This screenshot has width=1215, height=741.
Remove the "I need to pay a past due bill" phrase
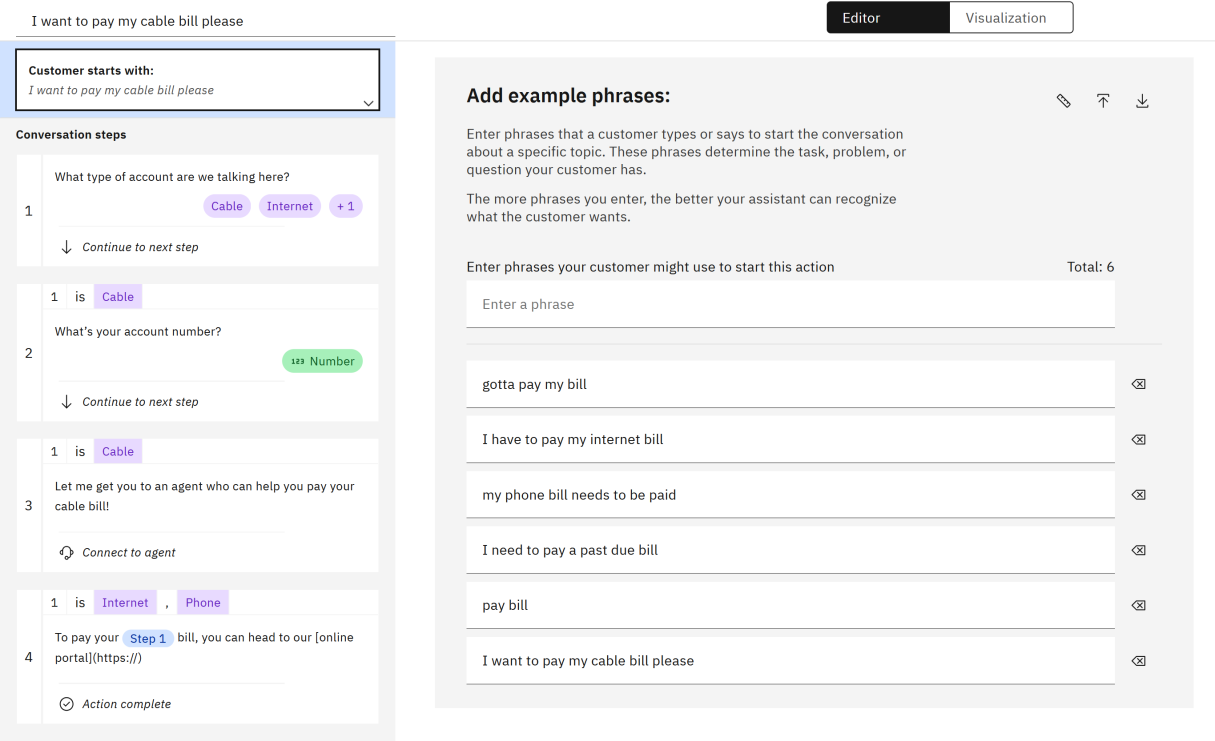(x=1138, y=550)
